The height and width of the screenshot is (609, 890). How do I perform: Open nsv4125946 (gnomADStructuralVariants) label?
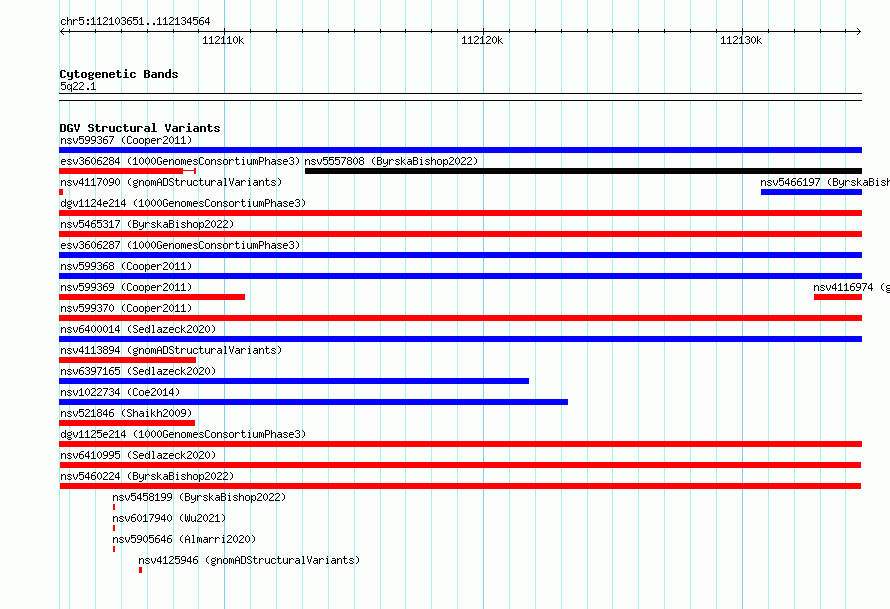coord(249,560)
